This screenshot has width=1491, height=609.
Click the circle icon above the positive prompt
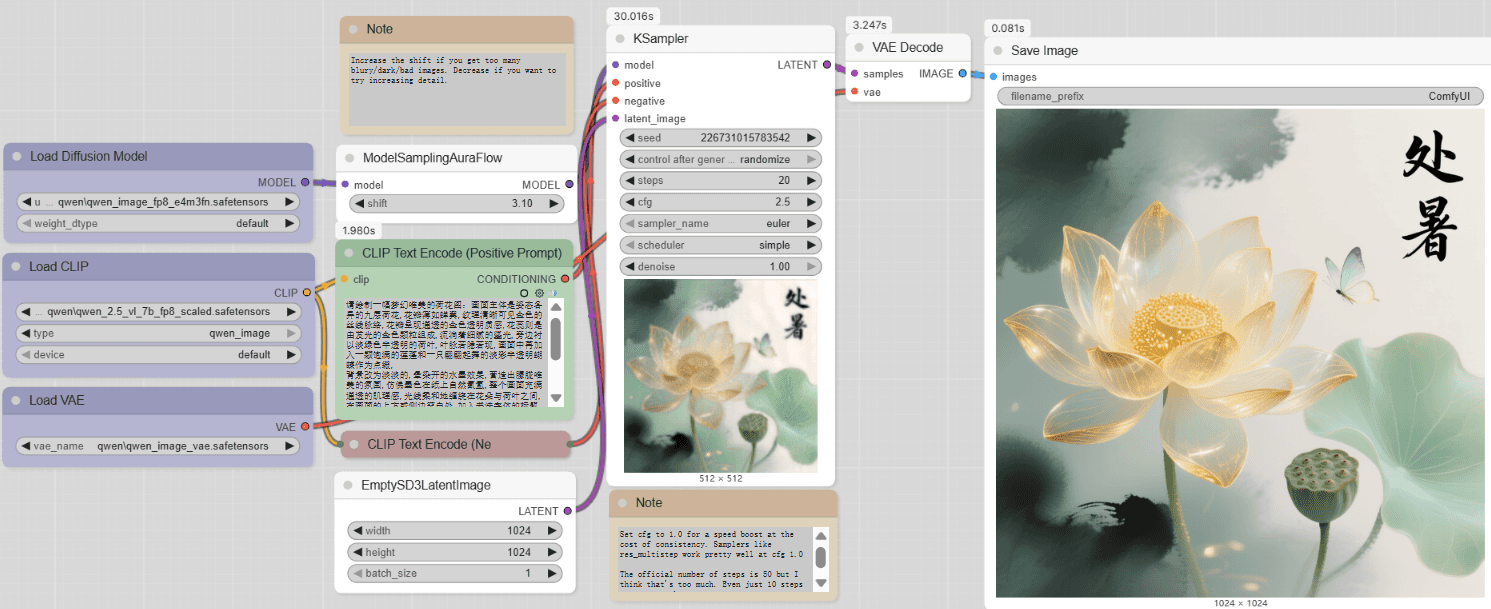(x=524, y=293)
